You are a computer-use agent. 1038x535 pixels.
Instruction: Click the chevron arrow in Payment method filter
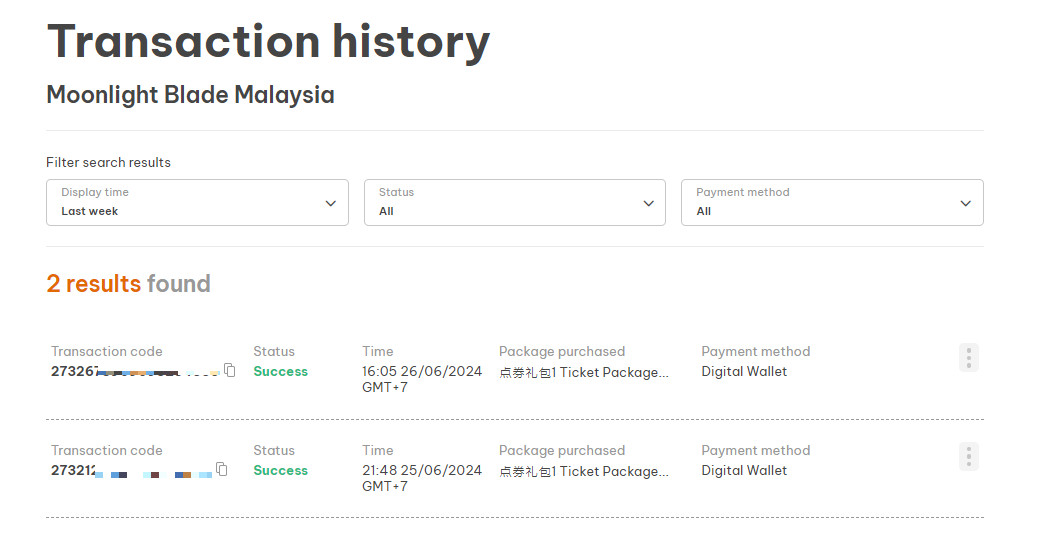965,203
